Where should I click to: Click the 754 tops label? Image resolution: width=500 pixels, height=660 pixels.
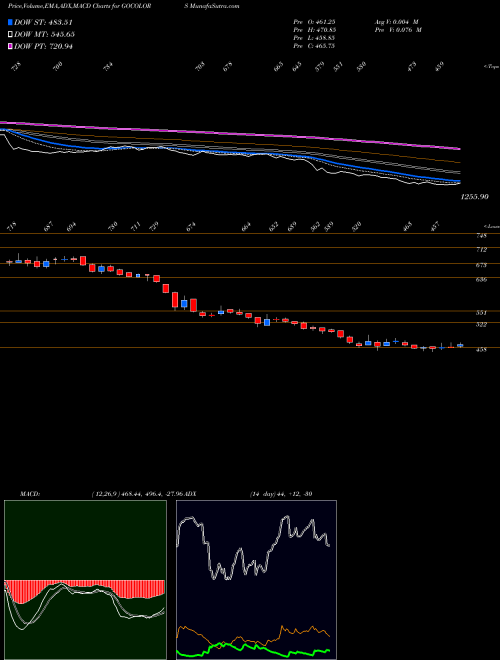click(108, 67)
